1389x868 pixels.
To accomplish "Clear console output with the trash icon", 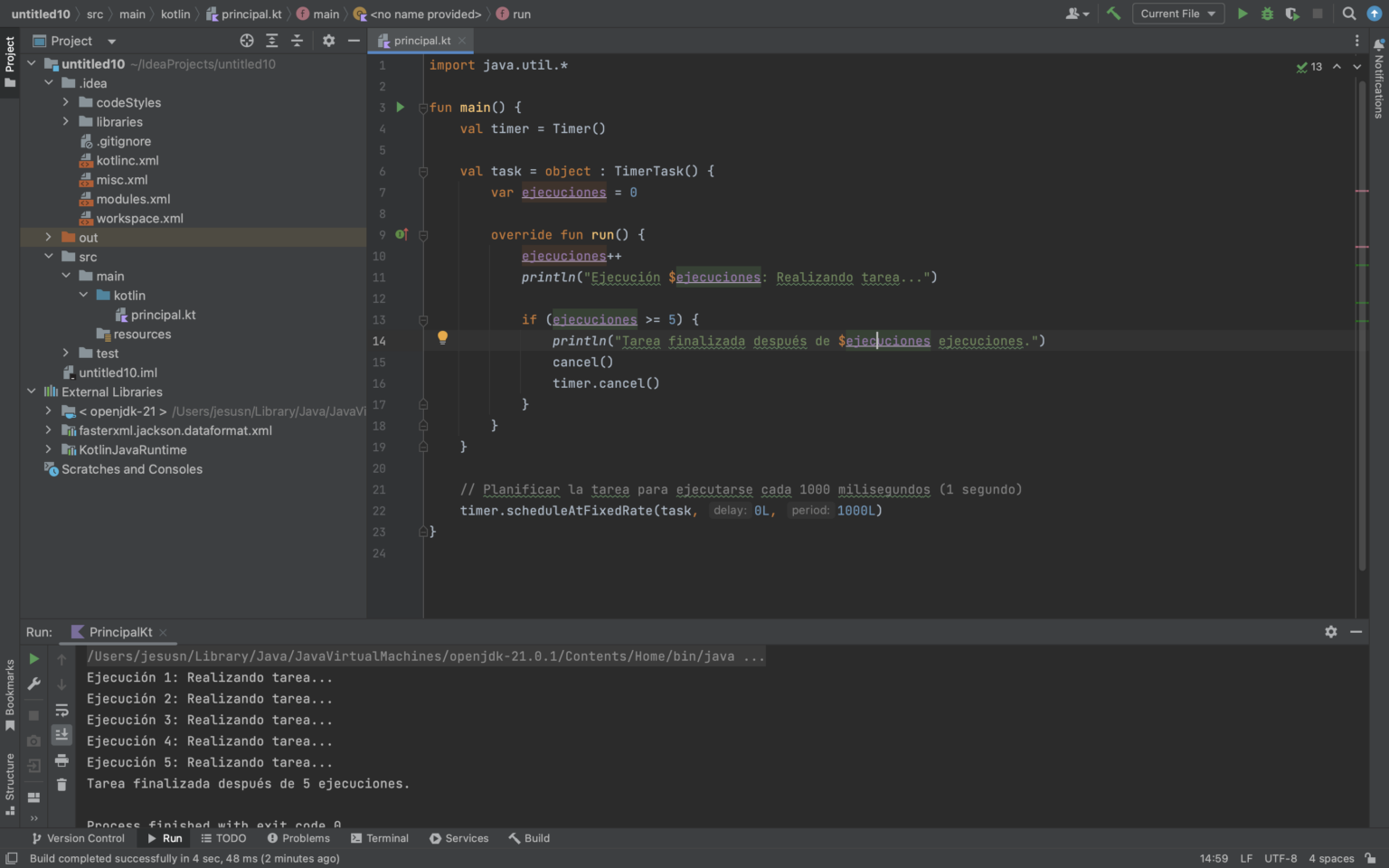I will point(61,785).
